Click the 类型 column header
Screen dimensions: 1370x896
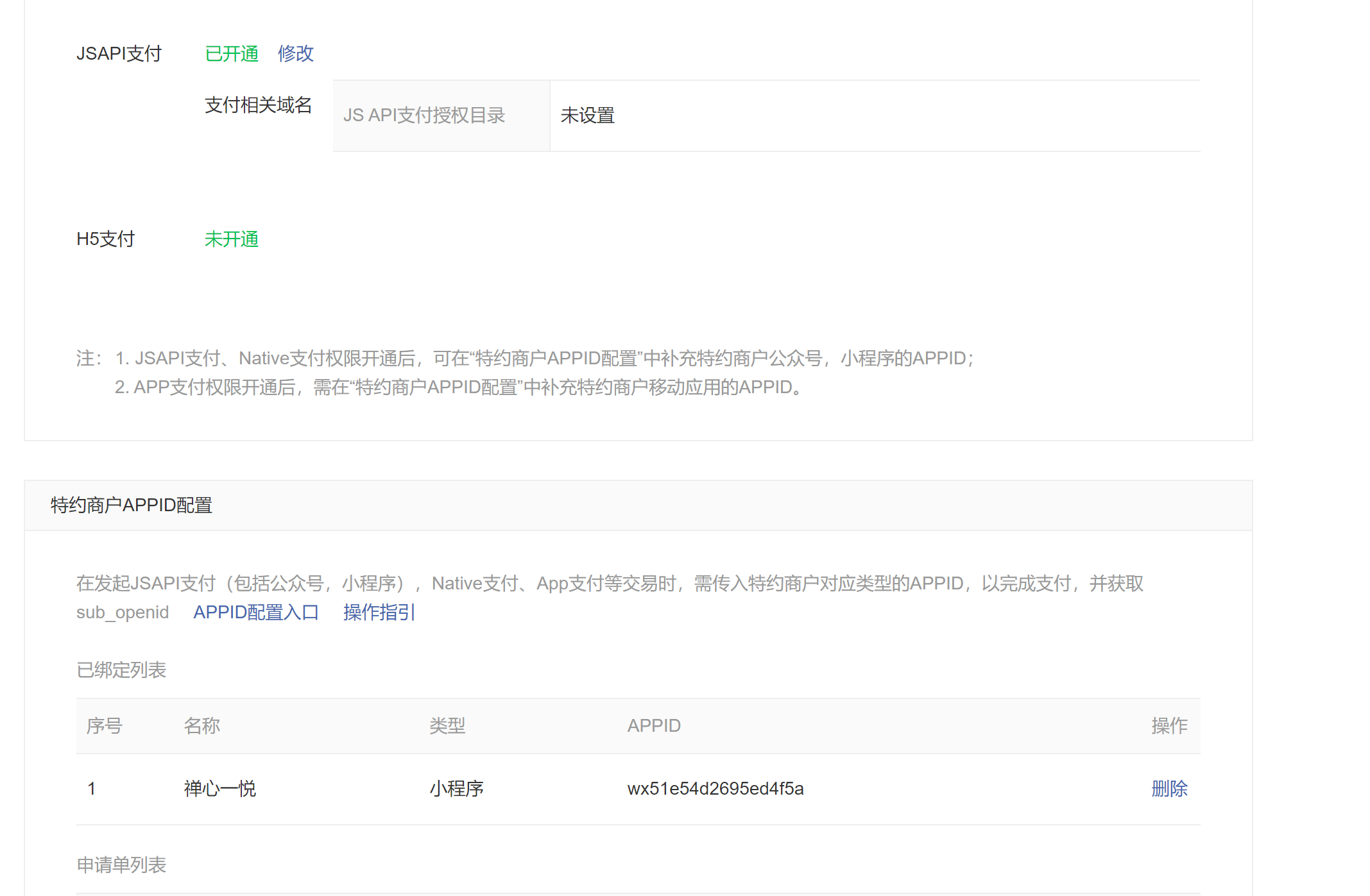pyautogui.click(x=447, y=726)
